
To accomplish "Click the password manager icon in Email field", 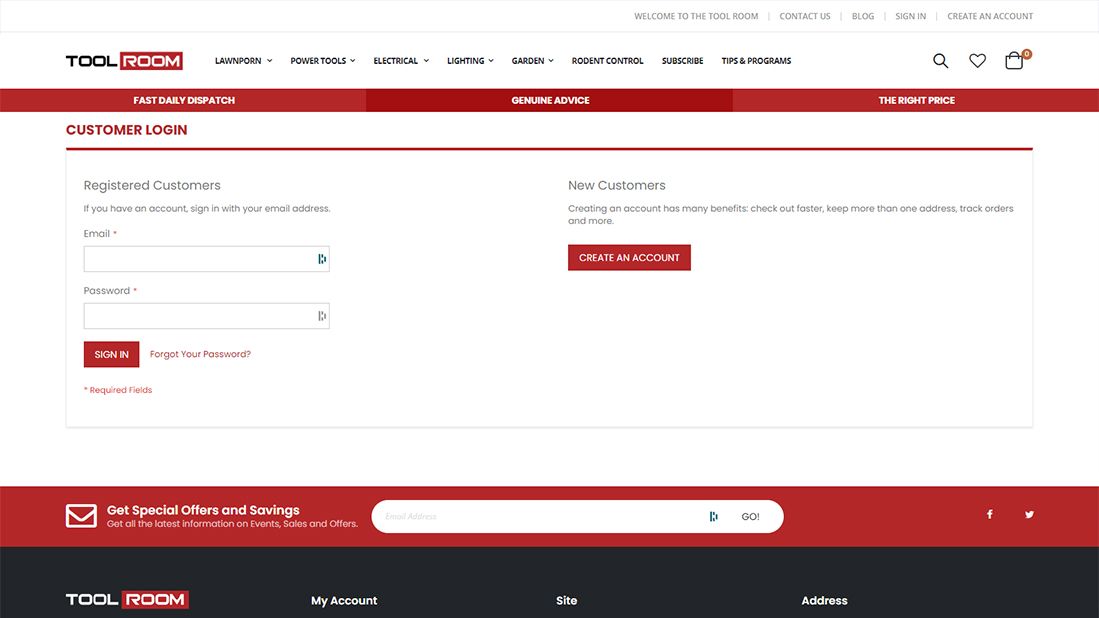I will 322,259.
